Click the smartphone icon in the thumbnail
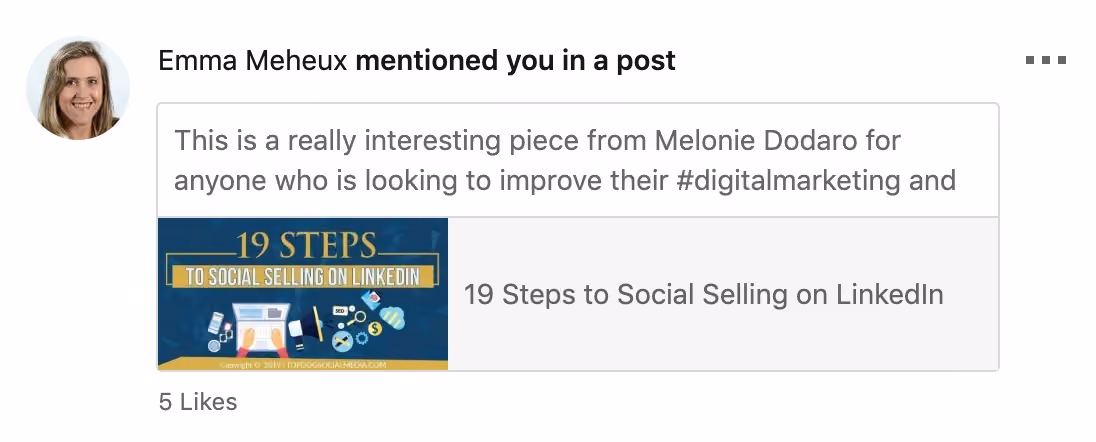 [215, 322]
